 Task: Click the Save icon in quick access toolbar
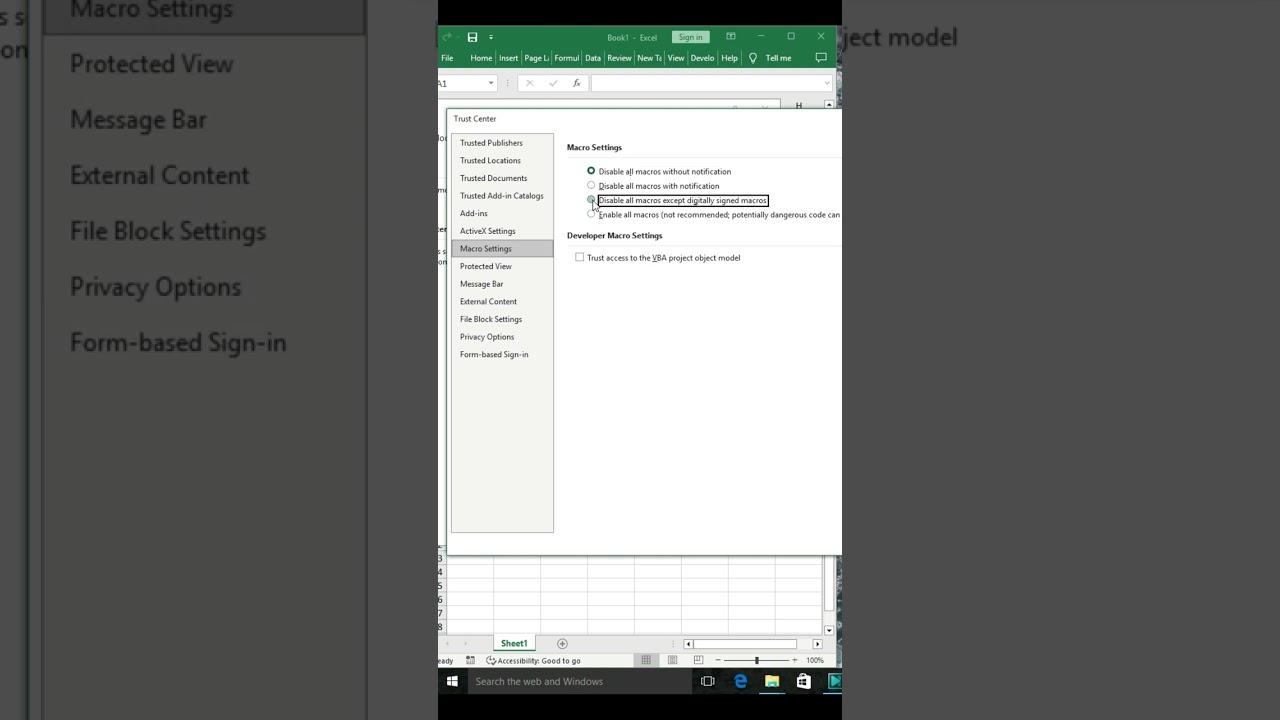tap(472, 37)
